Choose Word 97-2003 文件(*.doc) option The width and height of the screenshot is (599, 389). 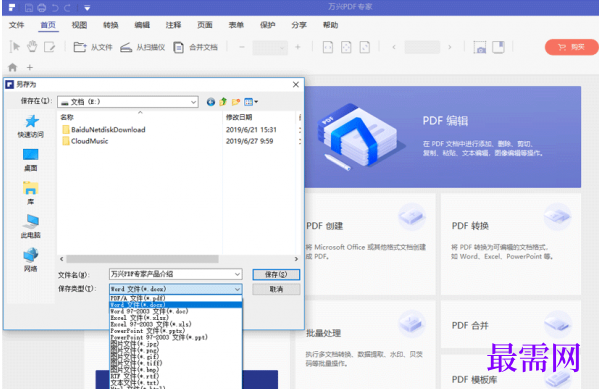point(176,311)
